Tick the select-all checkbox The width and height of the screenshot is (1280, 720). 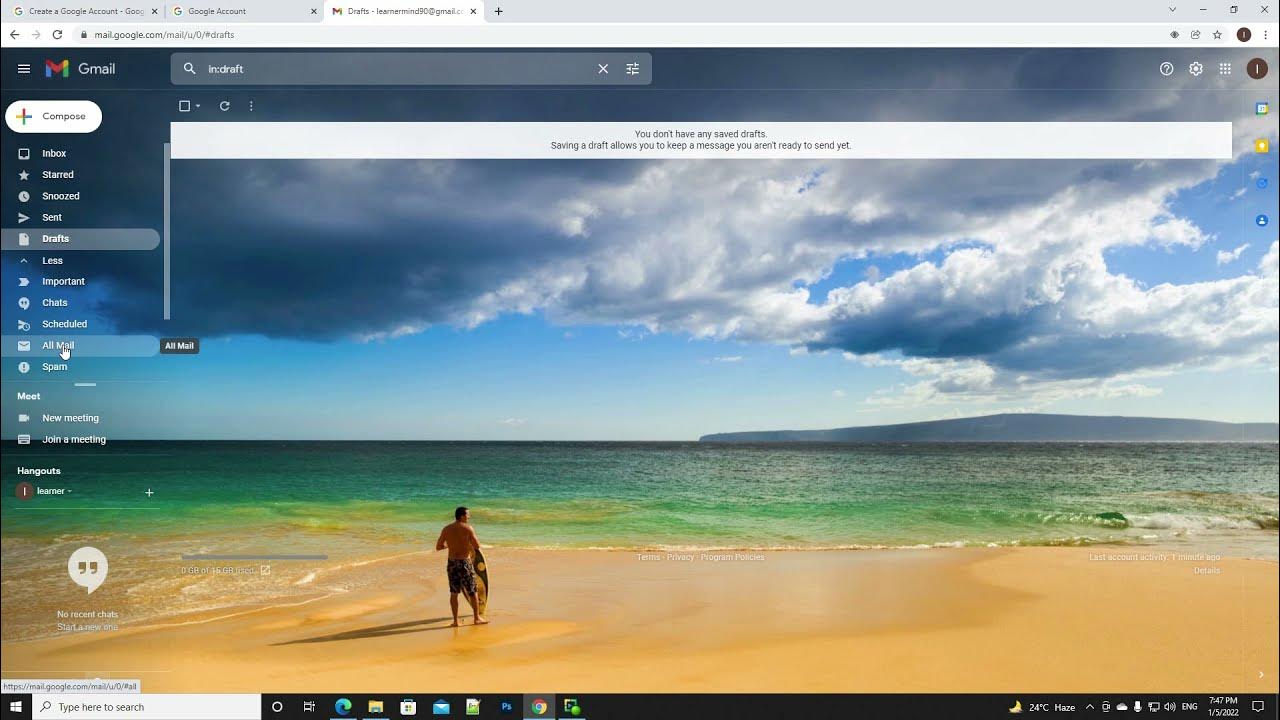(x=184, y=106)
